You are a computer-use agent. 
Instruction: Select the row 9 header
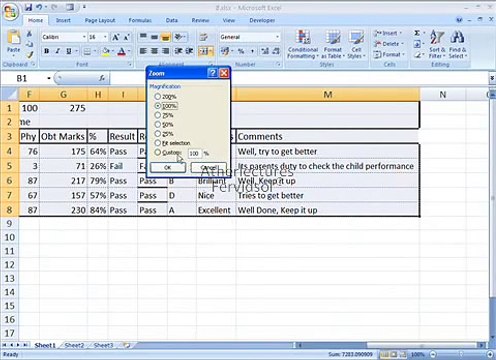click(9, 223)
